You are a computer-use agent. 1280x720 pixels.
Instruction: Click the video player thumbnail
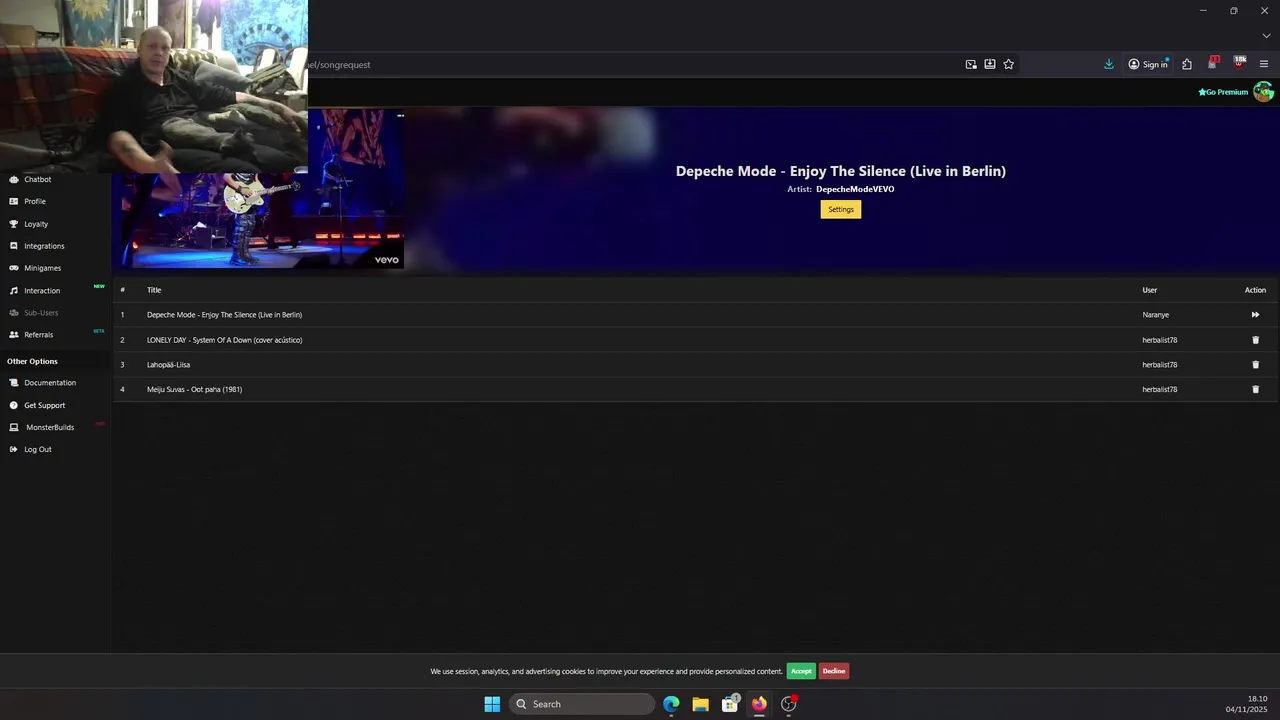262,188
